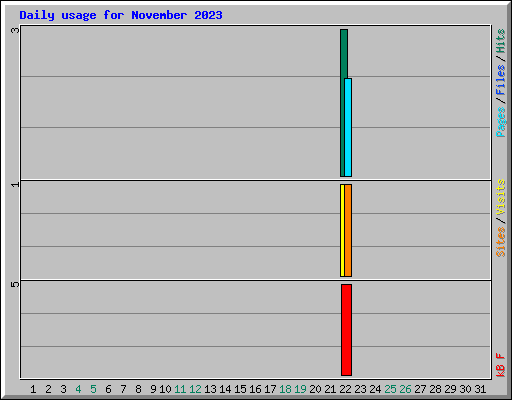Image resolution: width=512 pixels, height=400 pixels.
Task: Click green weekend day label 5
Action: tap(93, 389)
